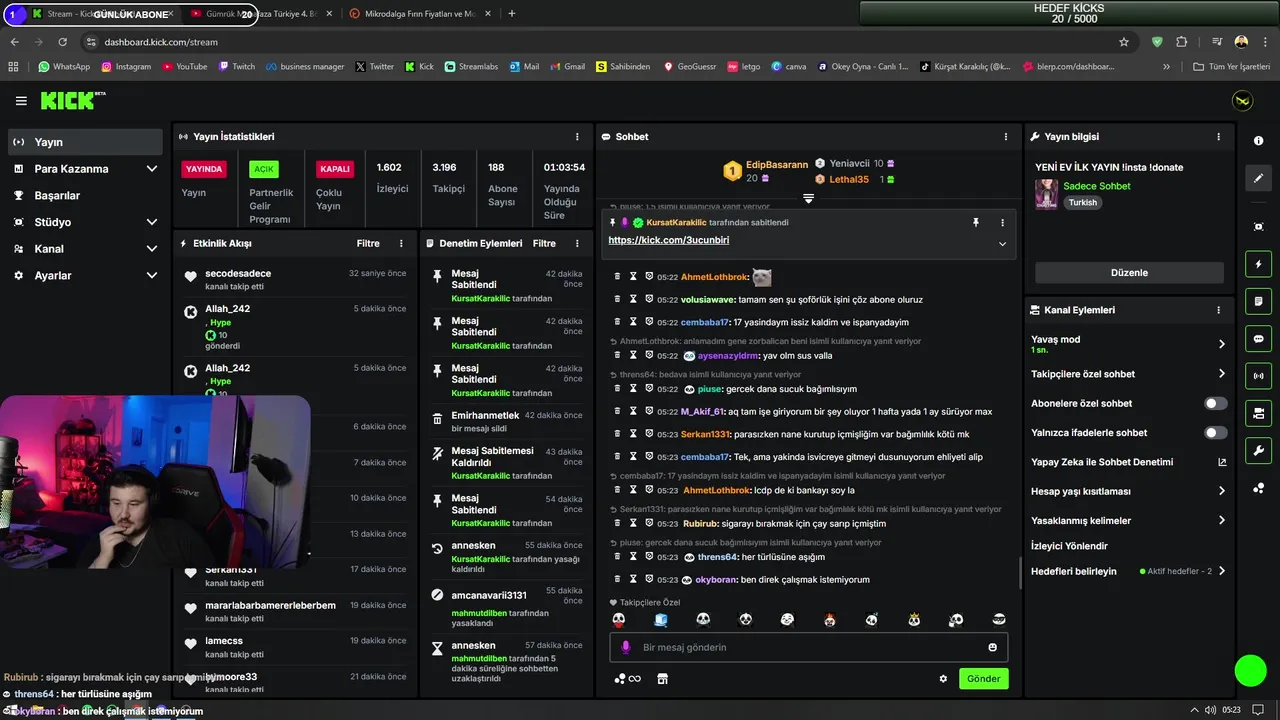Click the browser address bar

coord(600,42)
